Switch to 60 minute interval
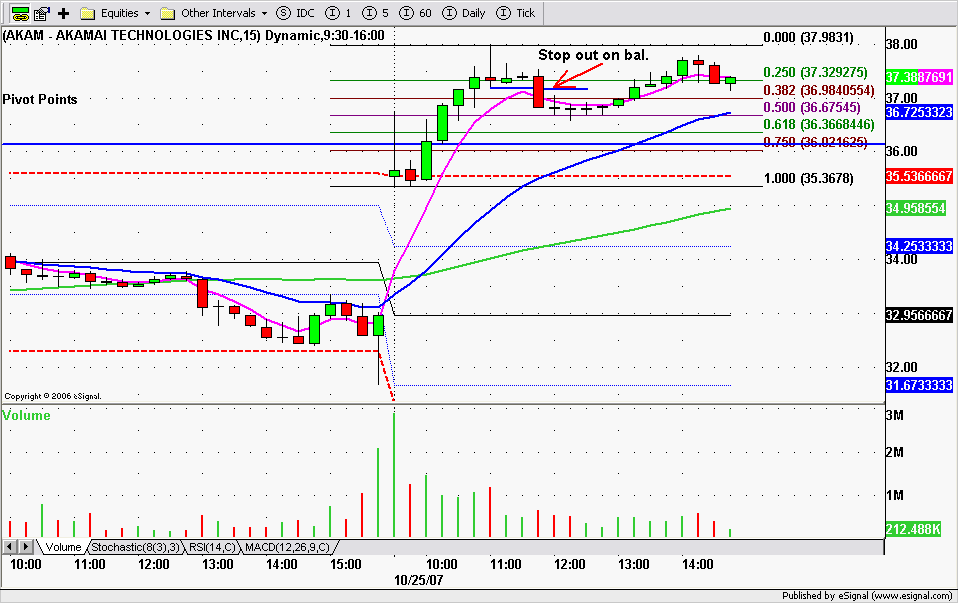 tap(415, 13)
